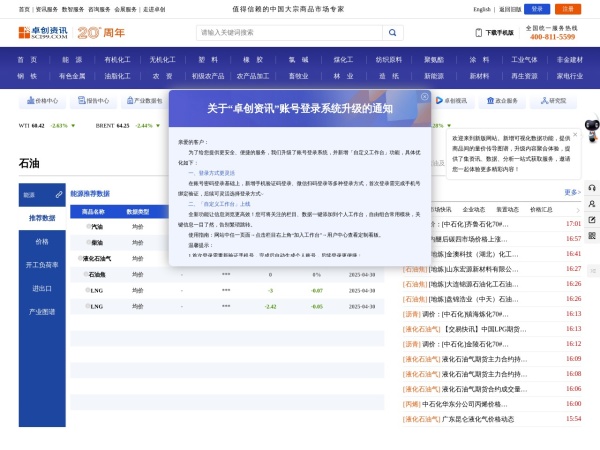Select the 柴油 row radio circle

(88, 243)
